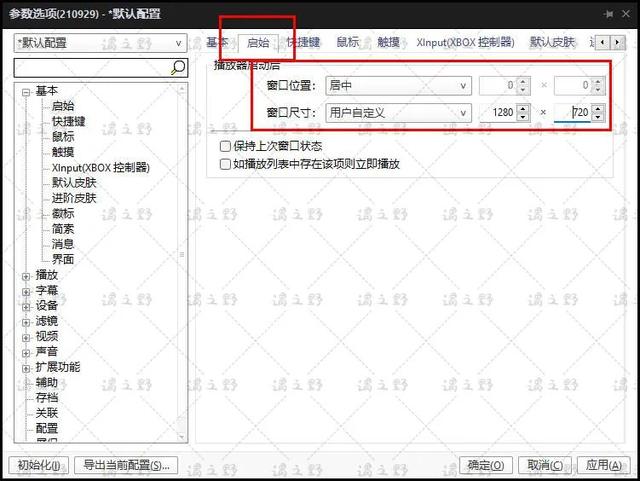Increase window width 1280 with up arrow

point(523,108)
